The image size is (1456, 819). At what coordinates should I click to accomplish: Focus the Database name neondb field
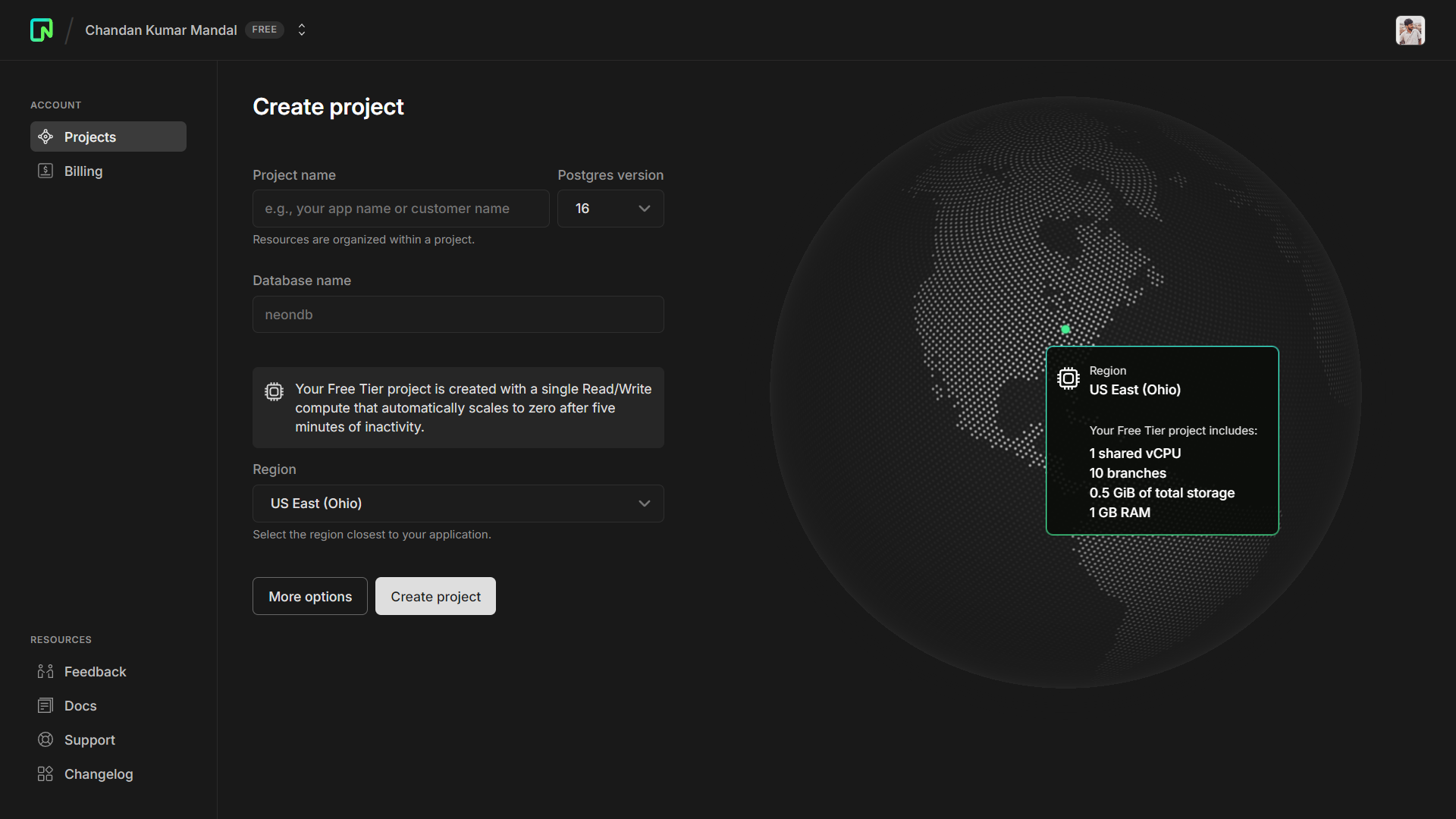(x=458, y=315)
